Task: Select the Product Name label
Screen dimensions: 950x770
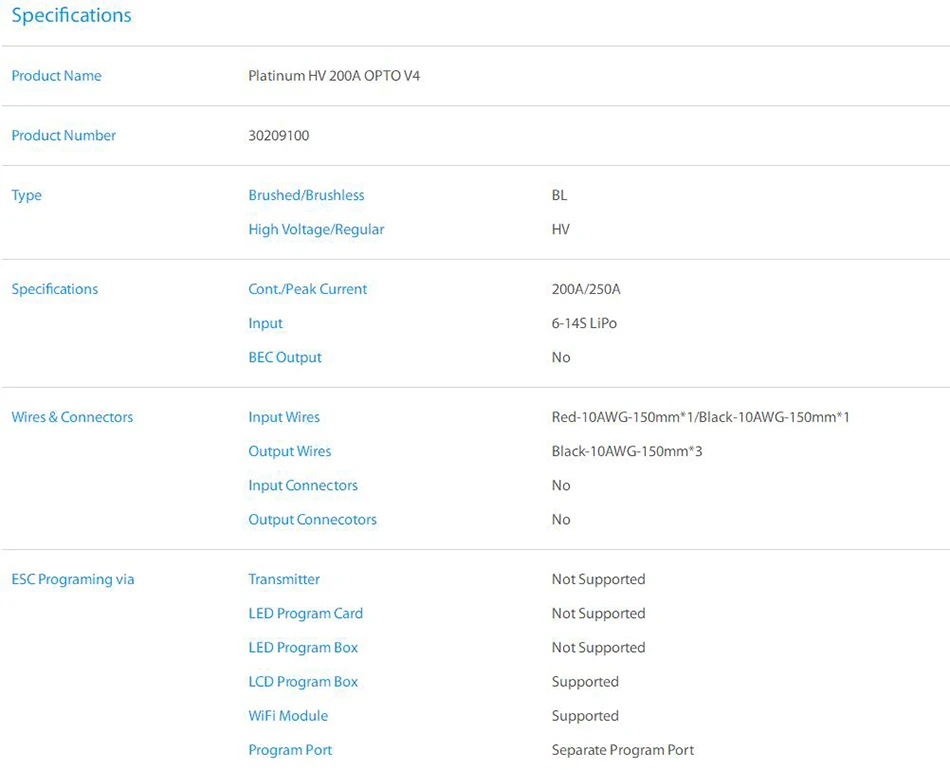Action: (x=56, y=76)
